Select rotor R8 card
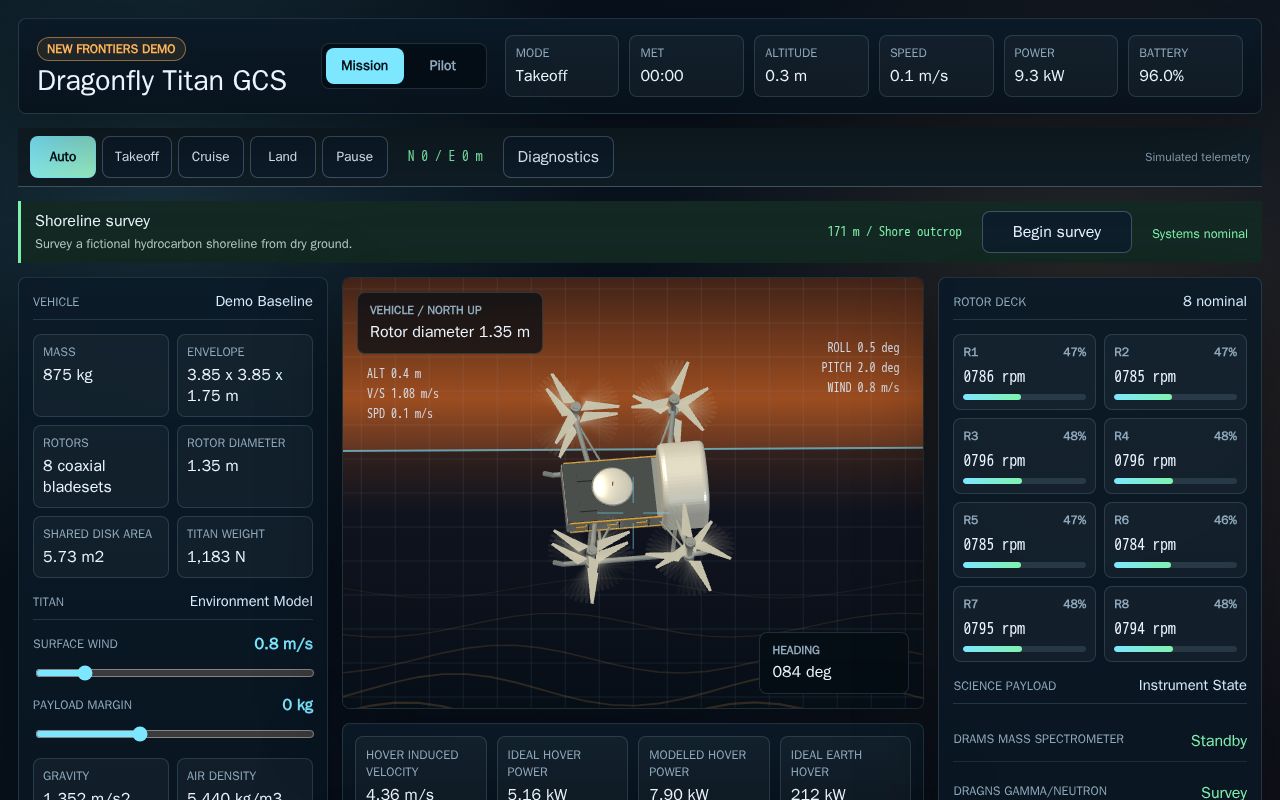 pos(1175,624)
